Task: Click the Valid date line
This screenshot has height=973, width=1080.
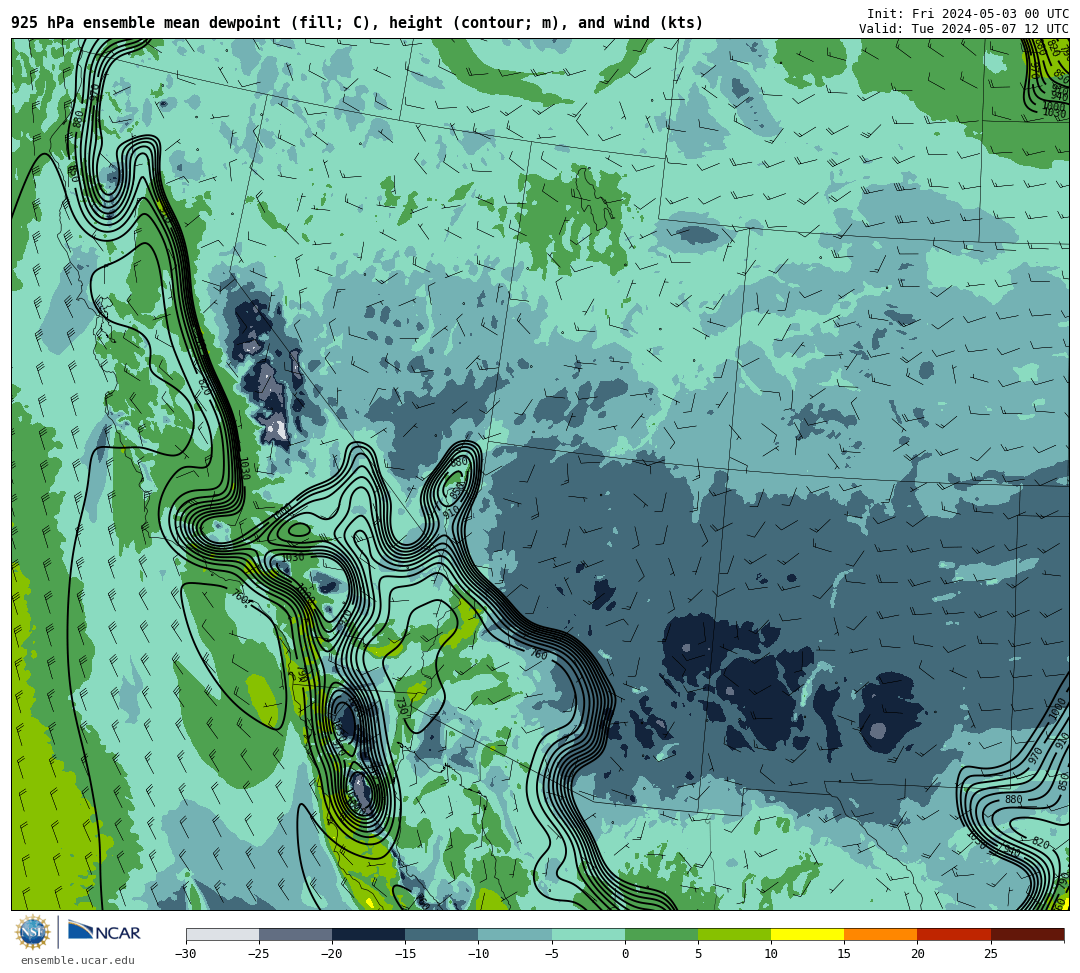Action: point(964,28)
